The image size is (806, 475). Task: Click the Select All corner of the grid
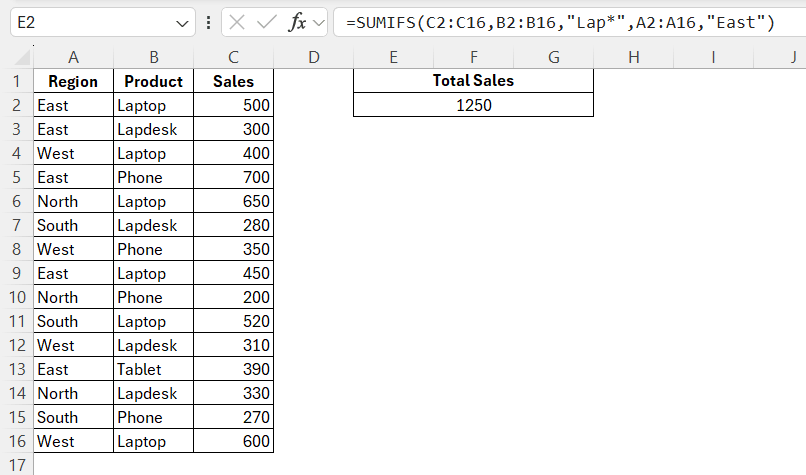16,58
